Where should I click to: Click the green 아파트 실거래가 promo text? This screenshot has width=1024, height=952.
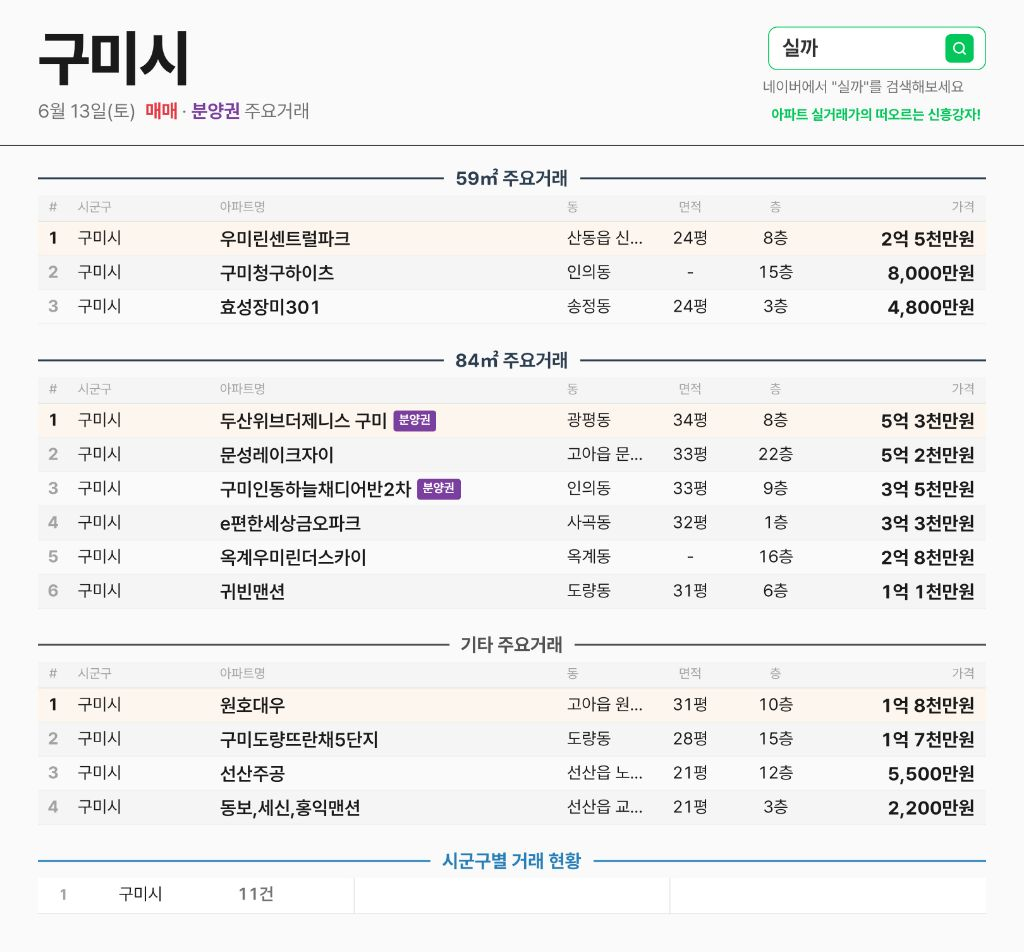876,114
